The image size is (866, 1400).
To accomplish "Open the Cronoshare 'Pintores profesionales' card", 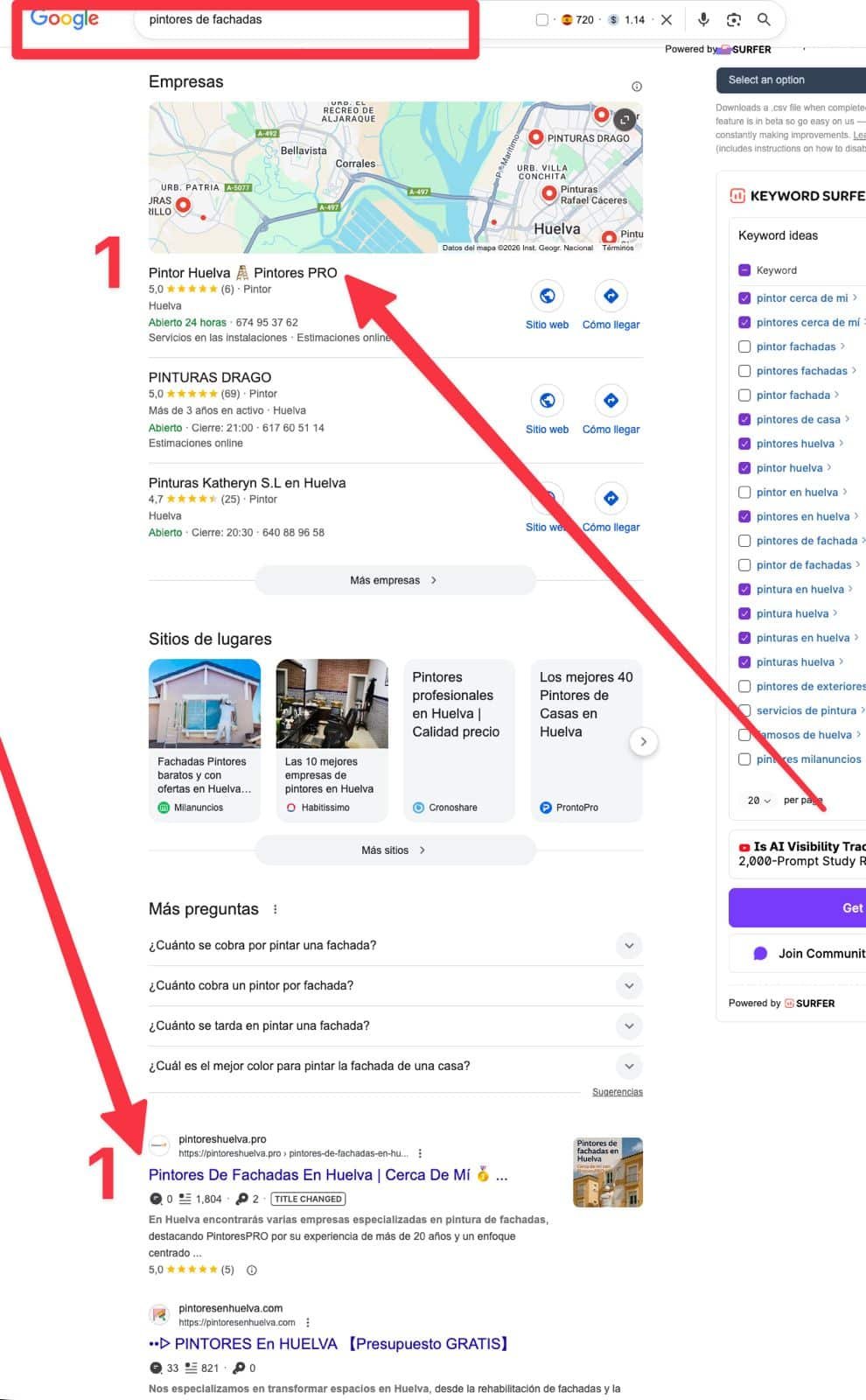I will (x=459, y=740).
